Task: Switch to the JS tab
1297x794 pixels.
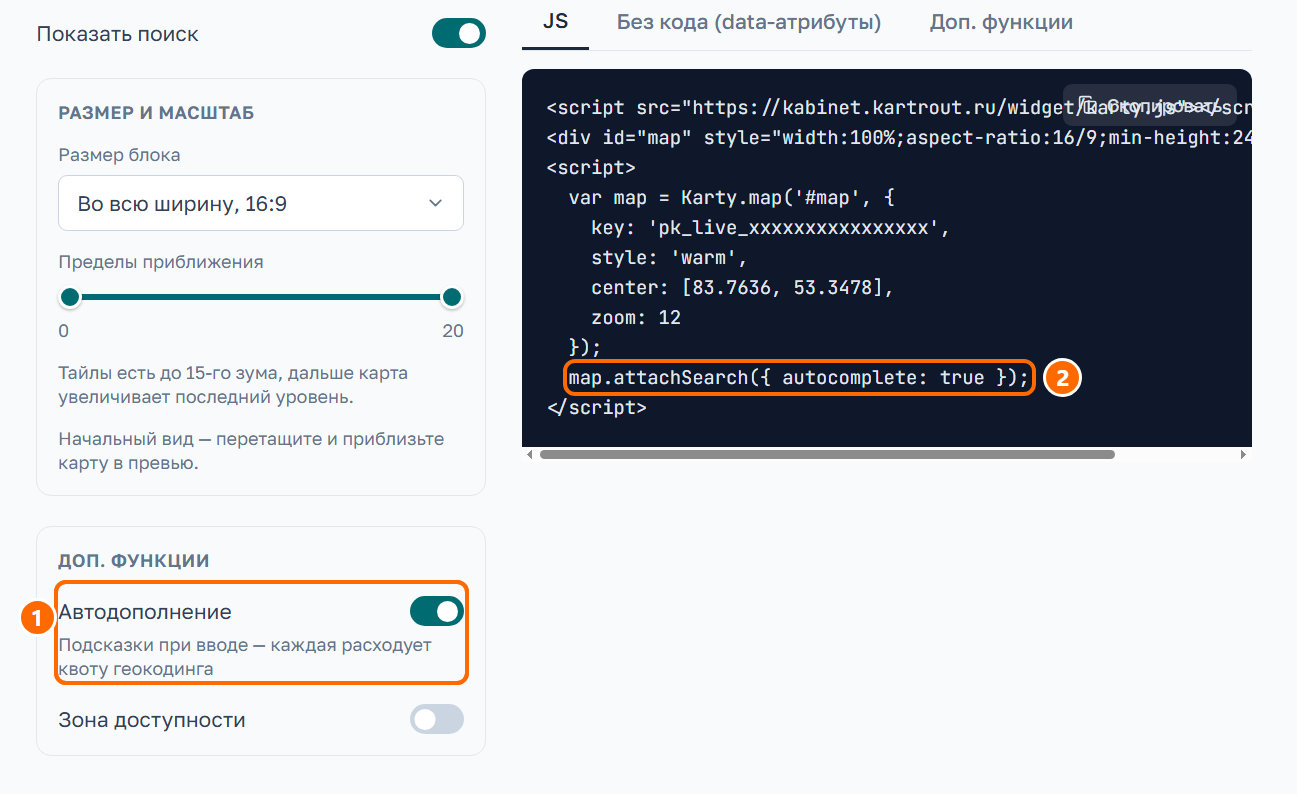Action: pos(555,21)
